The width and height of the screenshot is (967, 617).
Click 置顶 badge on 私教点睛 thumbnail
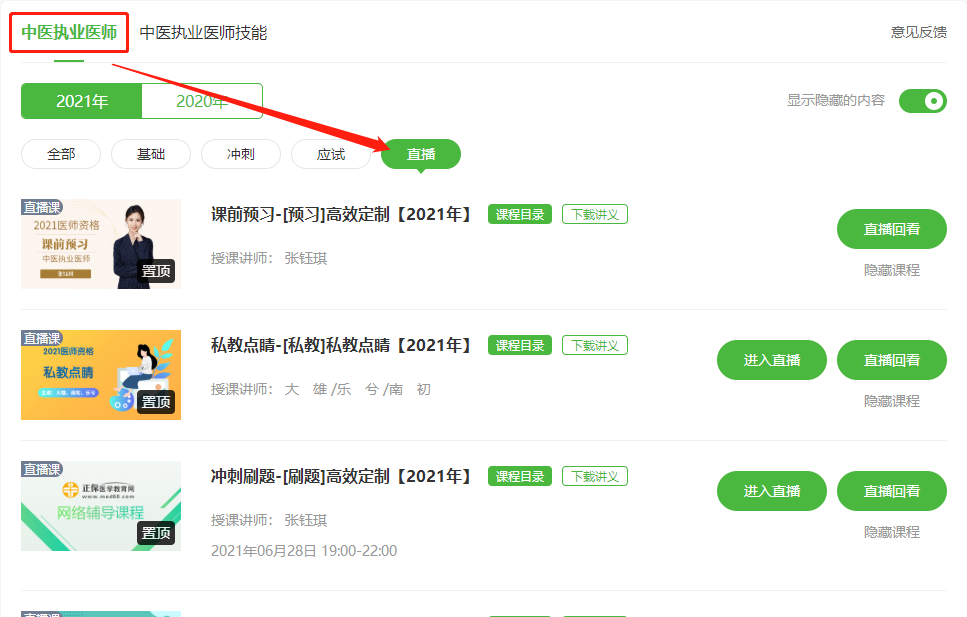click(156, 402)
